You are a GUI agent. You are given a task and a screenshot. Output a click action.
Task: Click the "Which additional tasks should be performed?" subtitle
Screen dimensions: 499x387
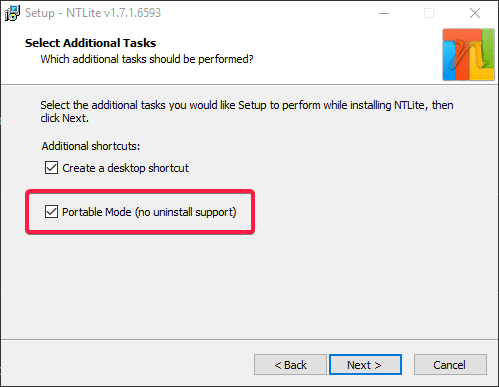(147, 59)
